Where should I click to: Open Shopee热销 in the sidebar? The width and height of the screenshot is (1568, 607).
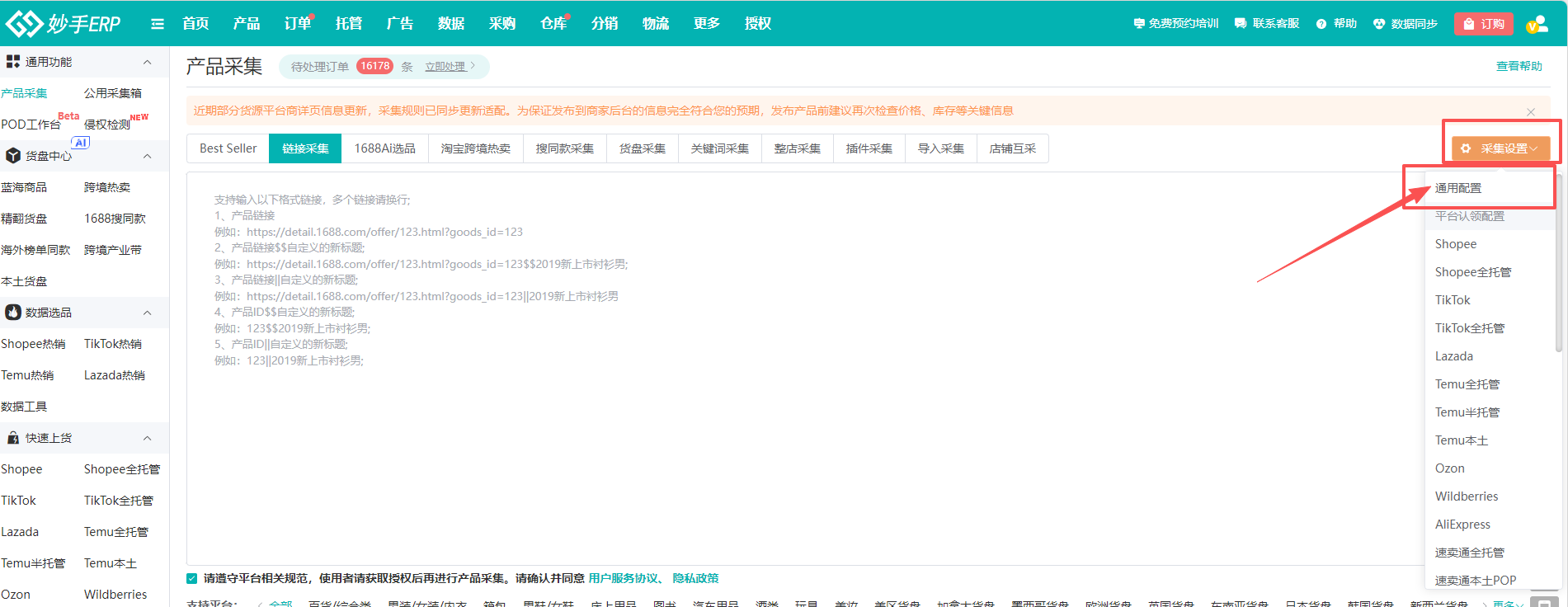(33, 344)
